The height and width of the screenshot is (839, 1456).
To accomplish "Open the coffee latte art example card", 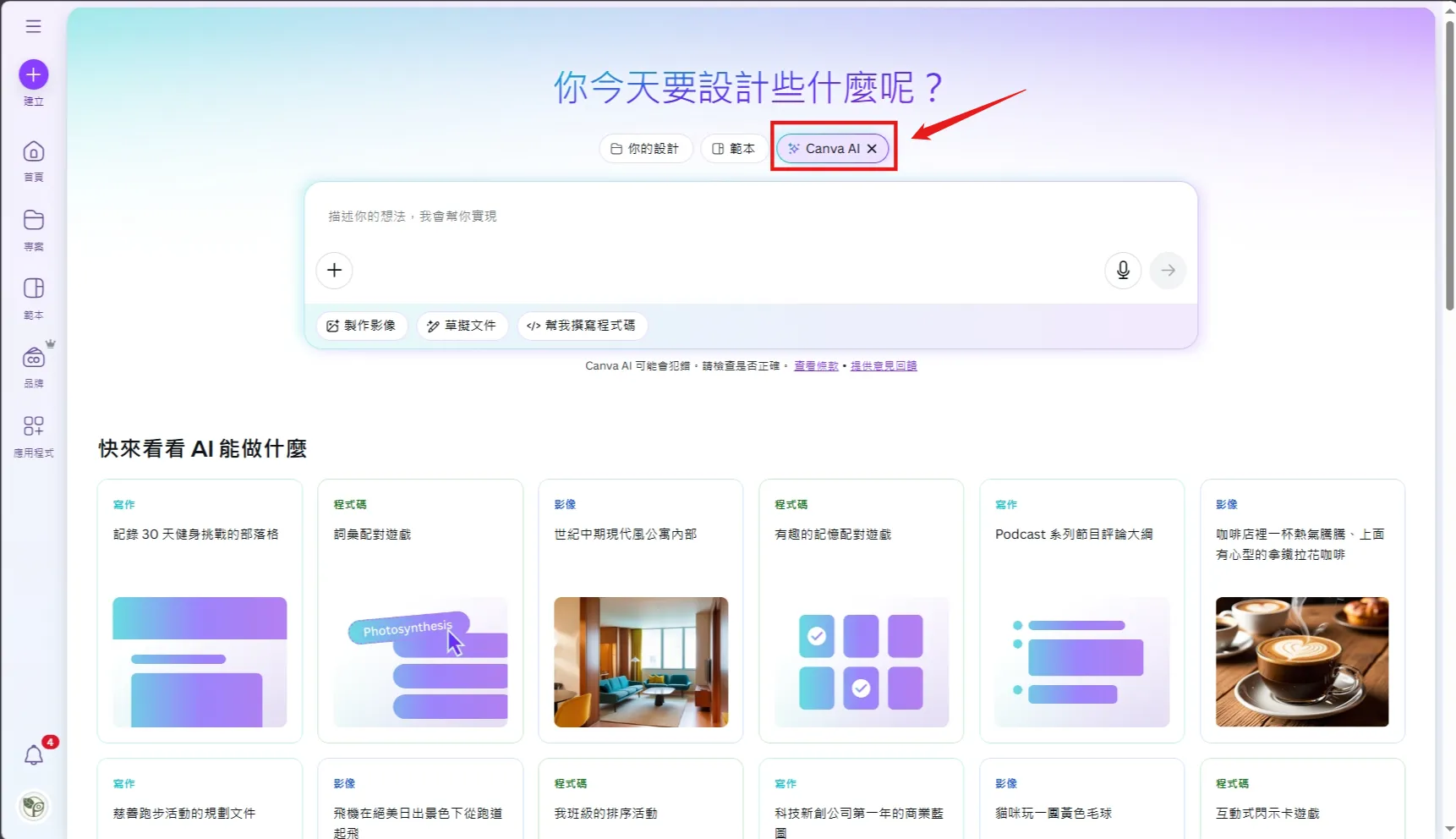I will (1301, 611).
